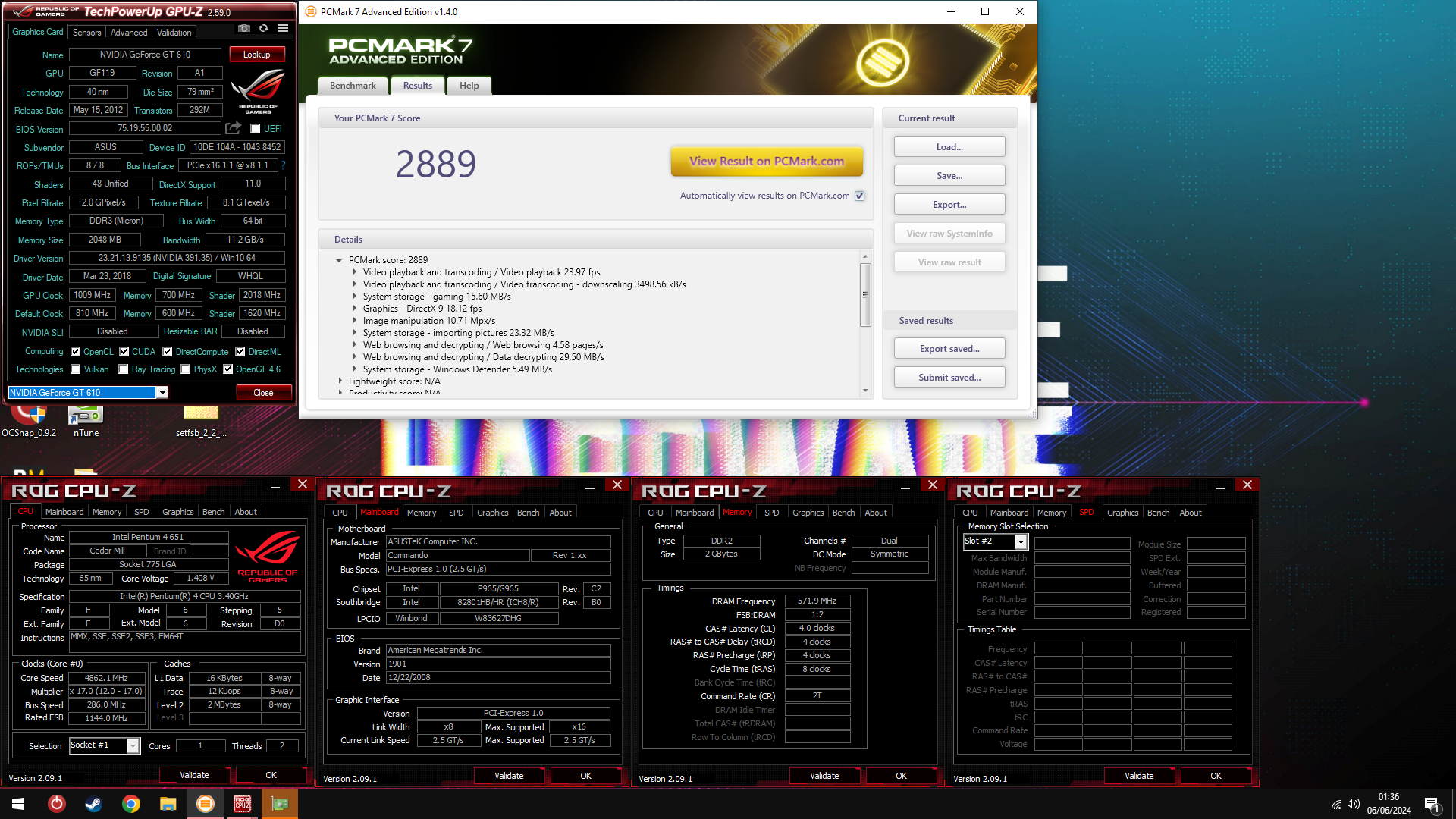Click the volume speaker tray icon
Viewport: 1456px width, 819px height.
[1354, 804]
